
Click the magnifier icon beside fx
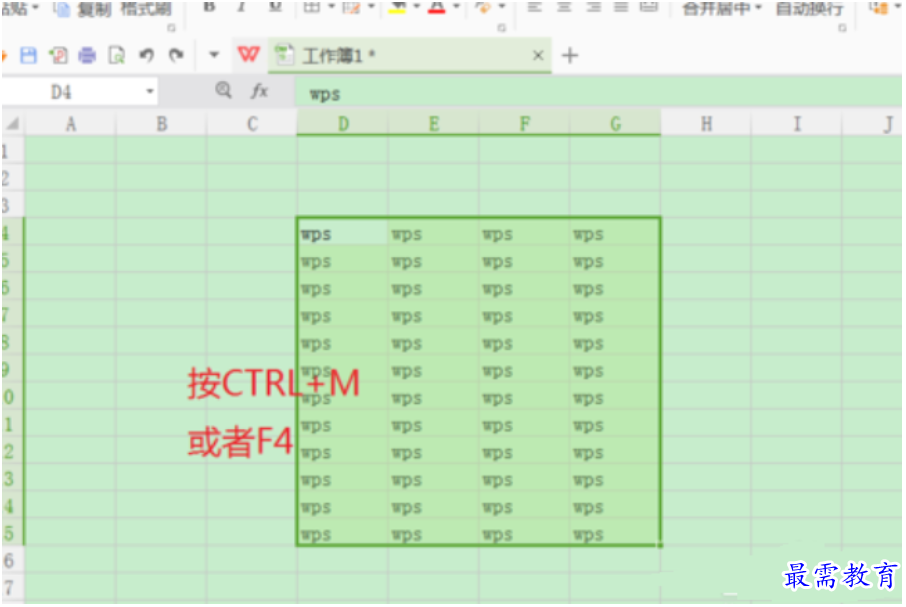click(224, 90)
